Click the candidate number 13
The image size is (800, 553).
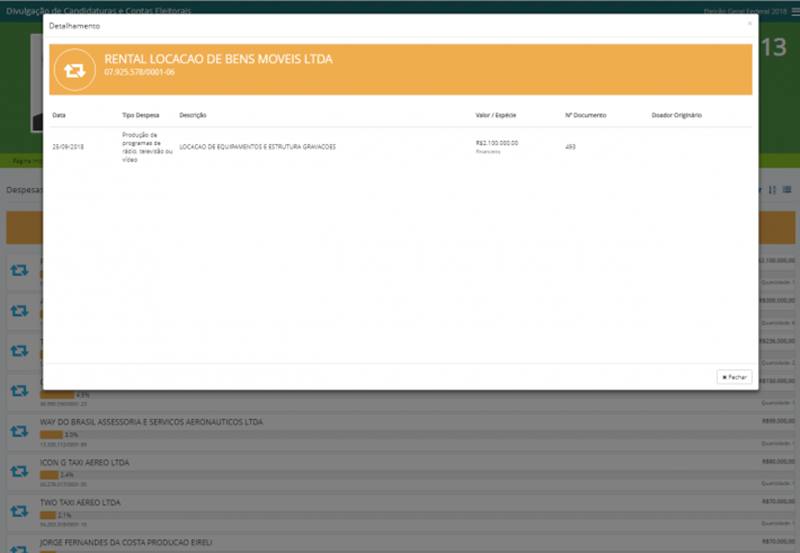pos(774,48)
